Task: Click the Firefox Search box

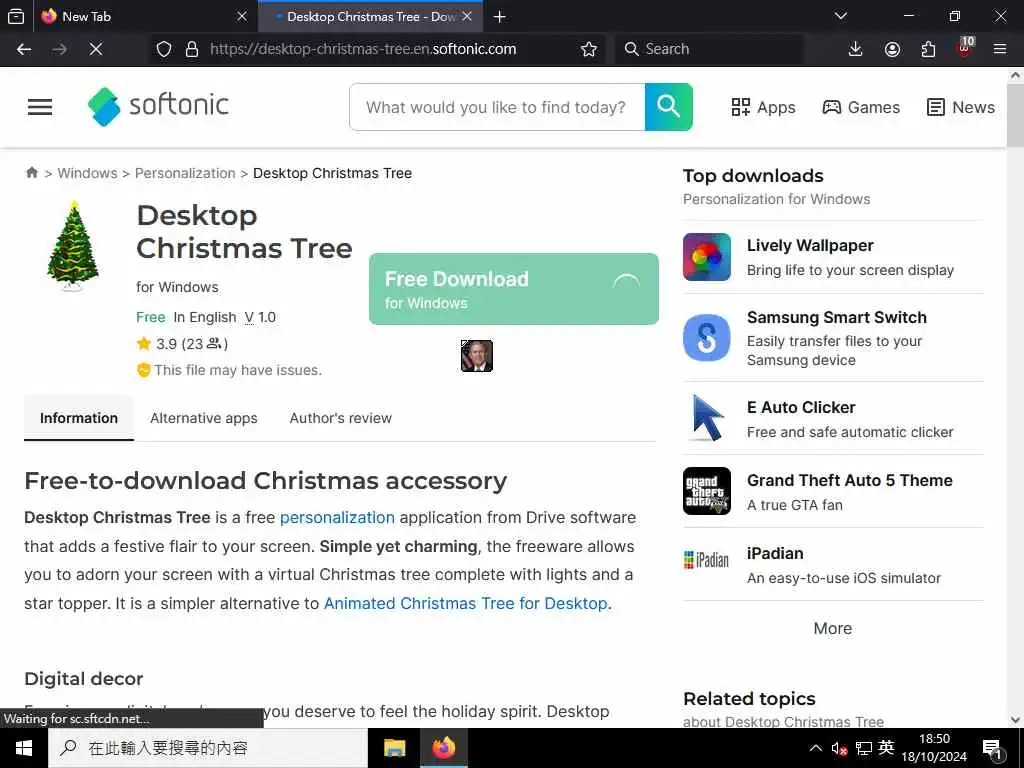Action: (709, 49)
